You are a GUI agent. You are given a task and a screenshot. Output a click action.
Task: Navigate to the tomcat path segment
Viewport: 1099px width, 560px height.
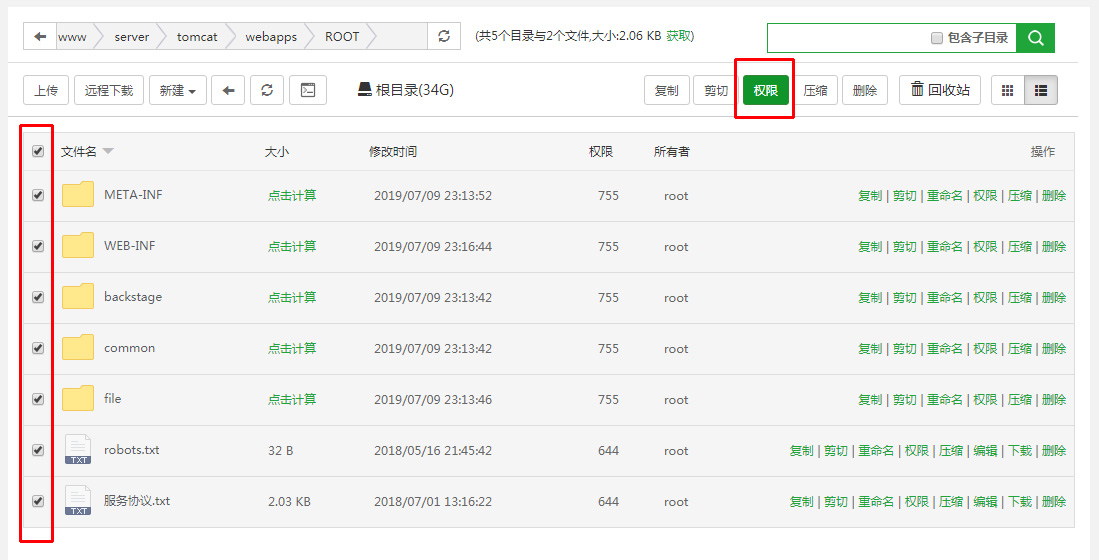pyautogui.click(x=197, y=37)
